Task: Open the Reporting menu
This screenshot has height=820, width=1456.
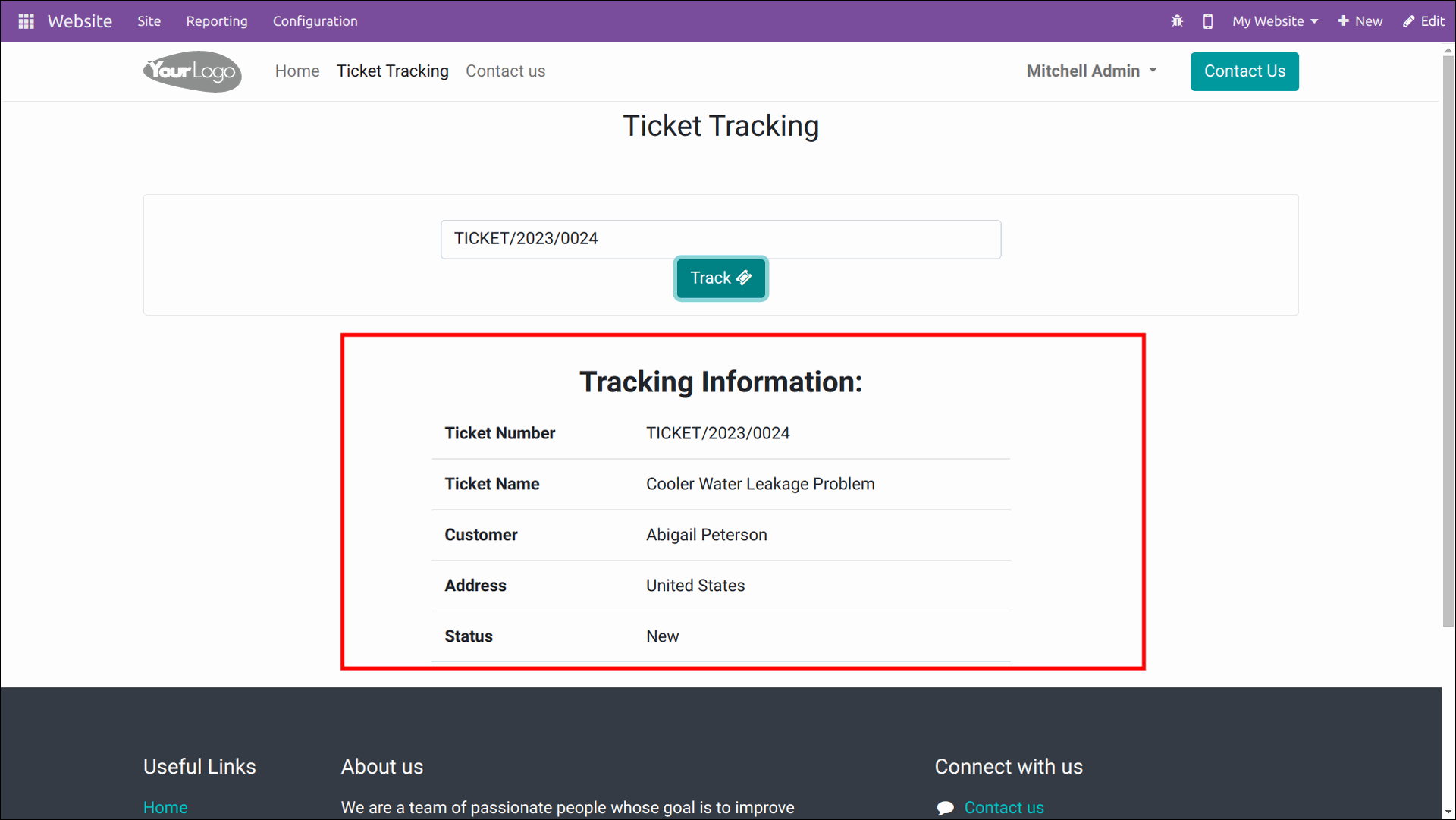Action: coord(217,21)
